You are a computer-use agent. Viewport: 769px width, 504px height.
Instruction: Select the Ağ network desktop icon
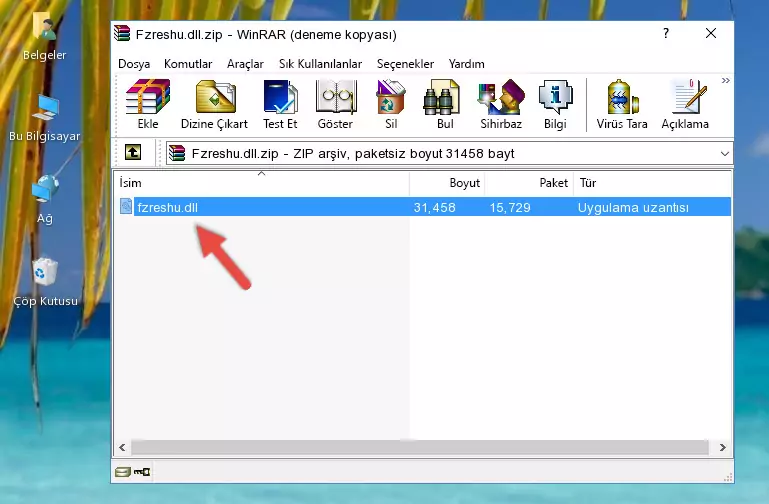[45, 189]
